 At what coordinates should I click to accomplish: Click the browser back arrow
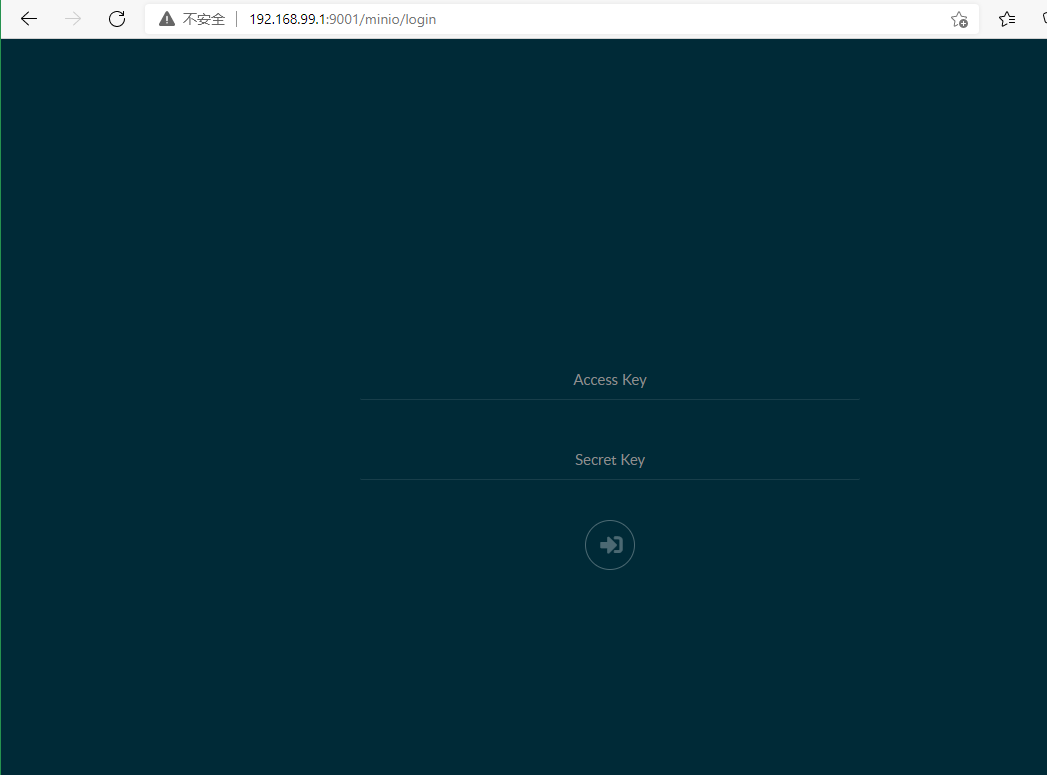pos(29,19)
